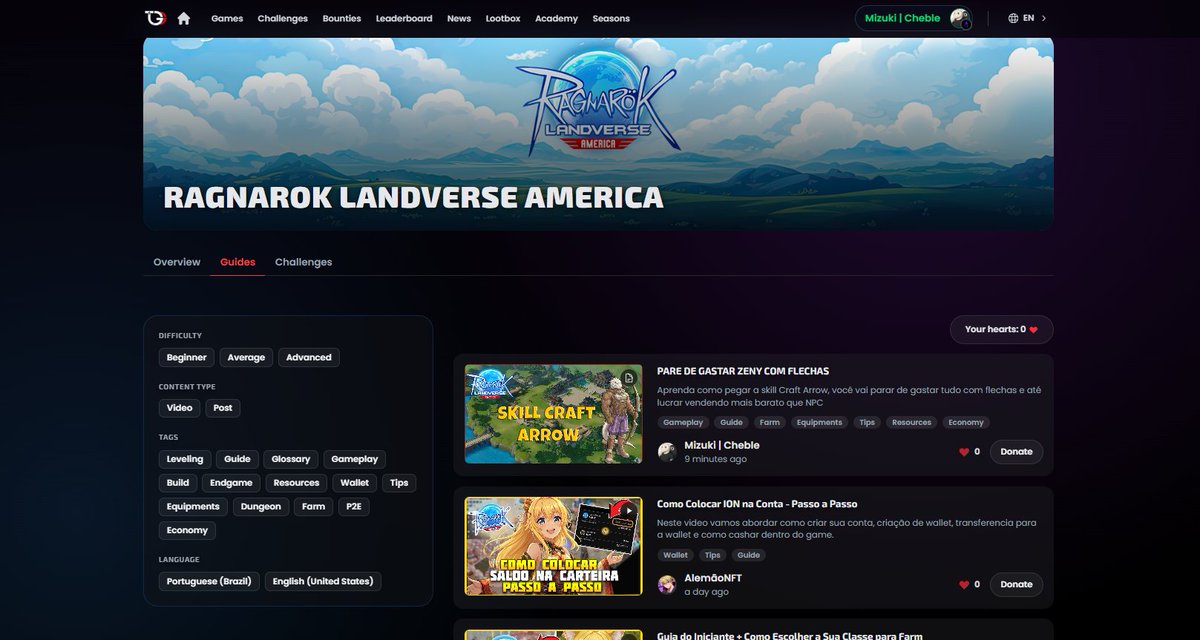This screenshot has height=640, width=1200.
Task: Filter by Portuguese (Brazil) language
Action: pyautogui.click(x=210, y=581)
